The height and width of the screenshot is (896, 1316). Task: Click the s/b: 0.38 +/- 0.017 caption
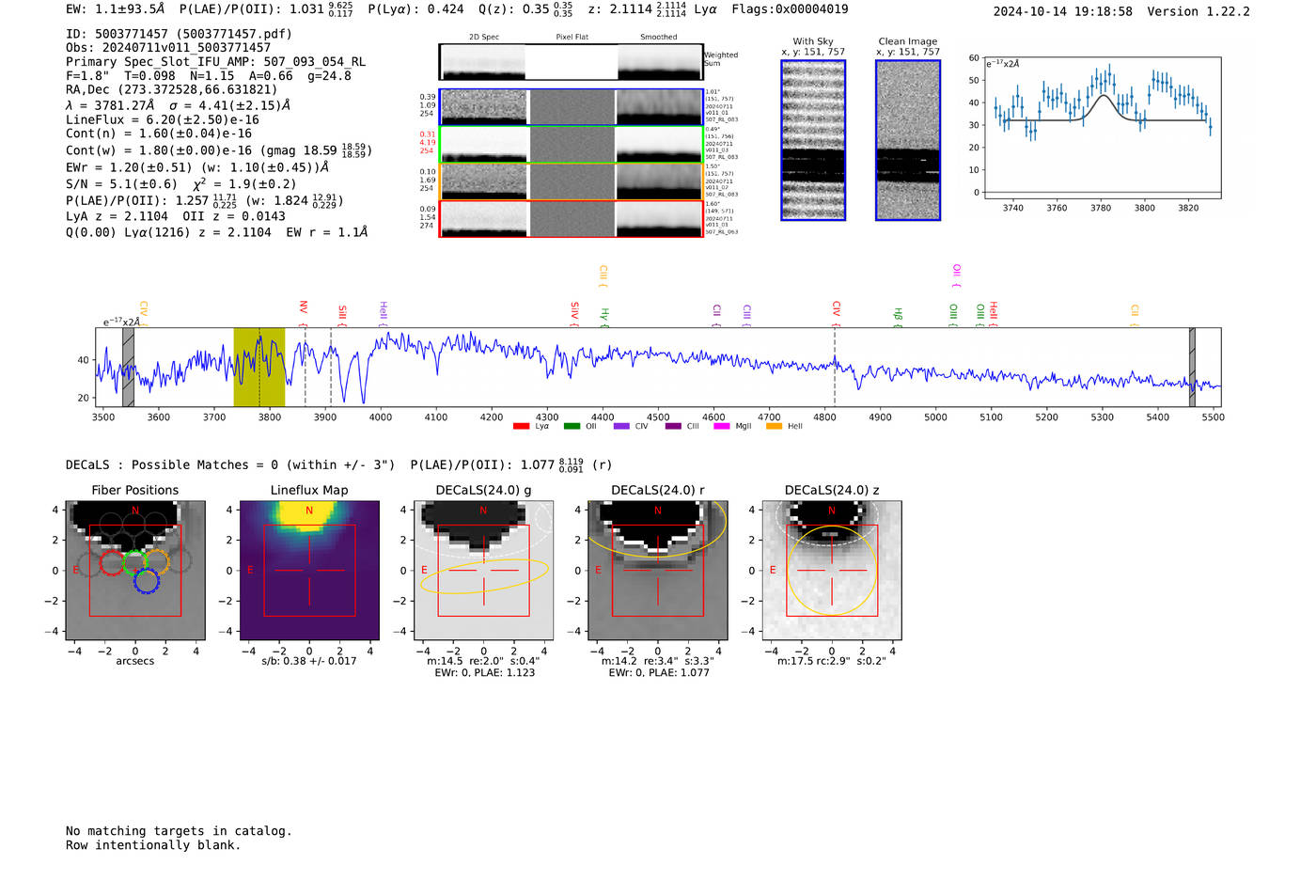pyautogui.click(x=309, y=661)
